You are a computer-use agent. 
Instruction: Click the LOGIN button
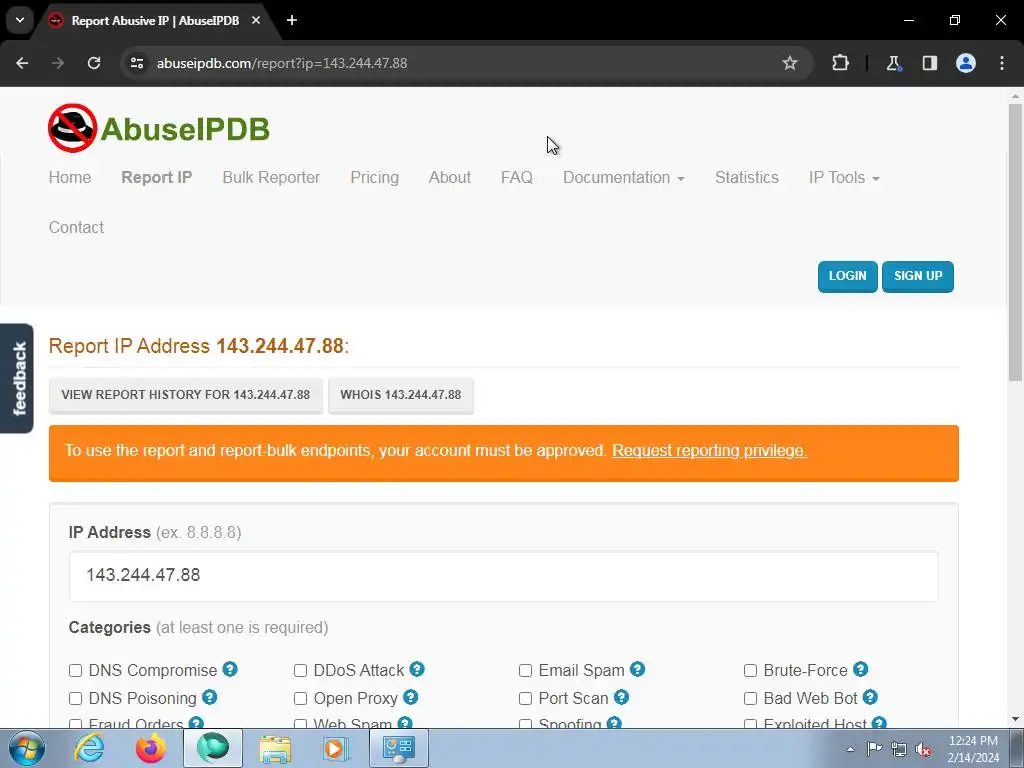tap(847, 276)
